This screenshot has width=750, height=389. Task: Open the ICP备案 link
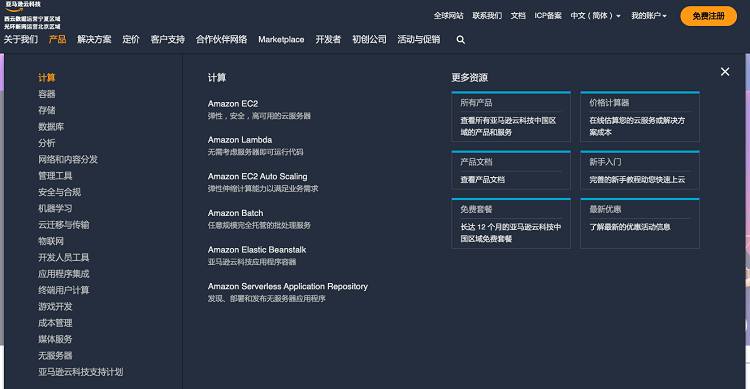(548, 16)
